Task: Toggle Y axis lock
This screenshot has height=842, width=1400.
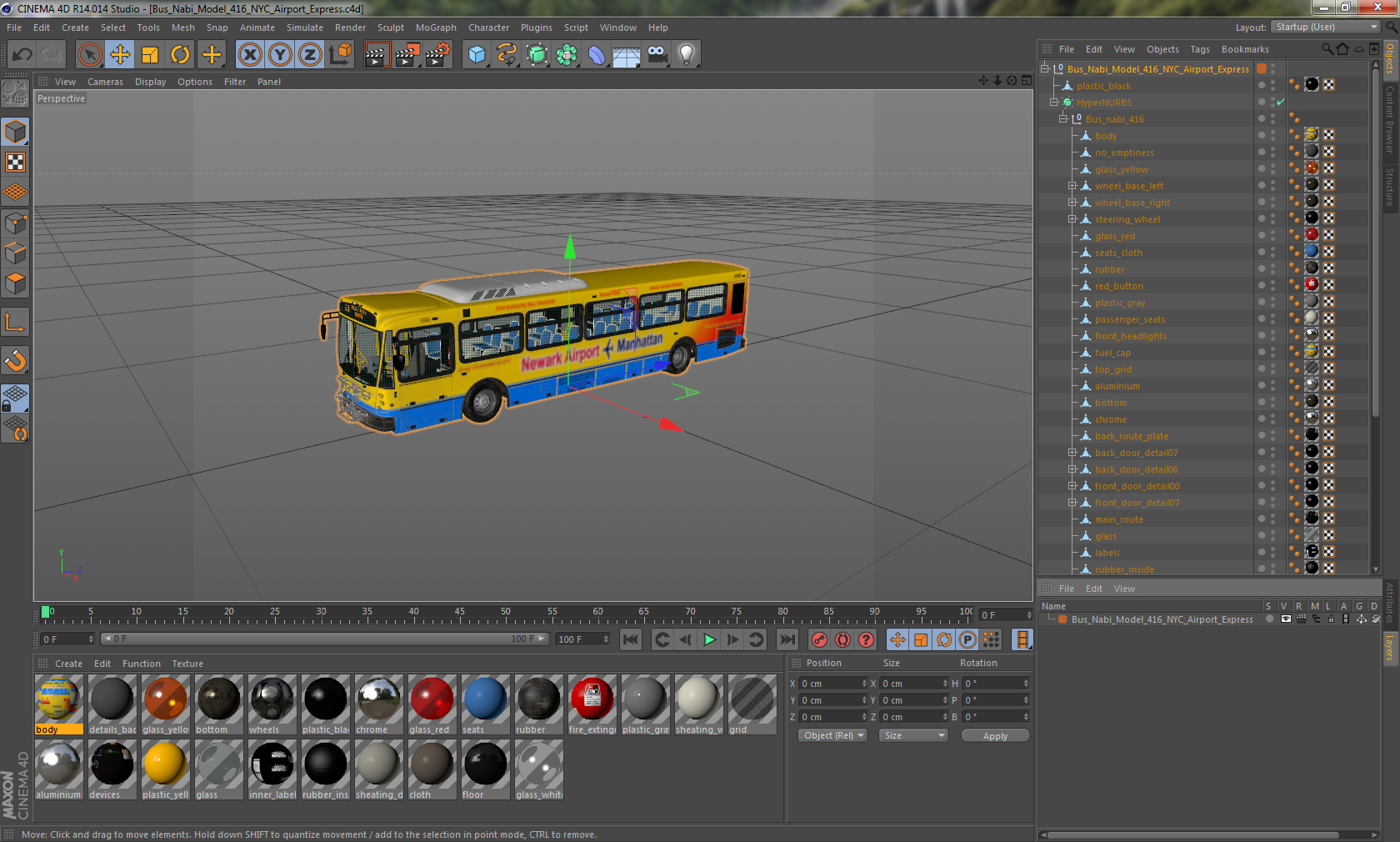Action: pyautogui.click(x=280, y=55)
